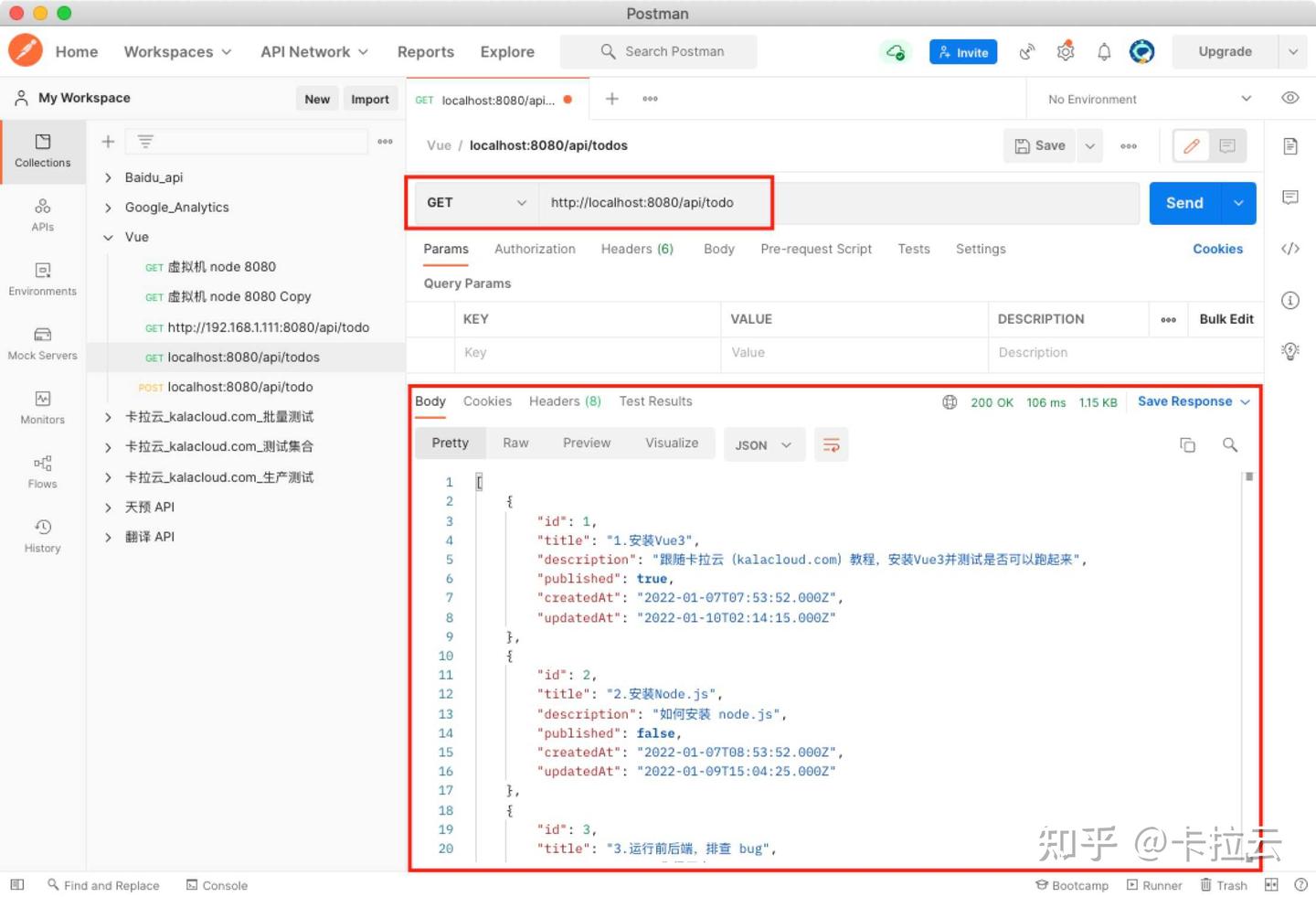Open the Mock Servers panel
1316x897 pixels.
pyautogui.click(x=42, y=344)
